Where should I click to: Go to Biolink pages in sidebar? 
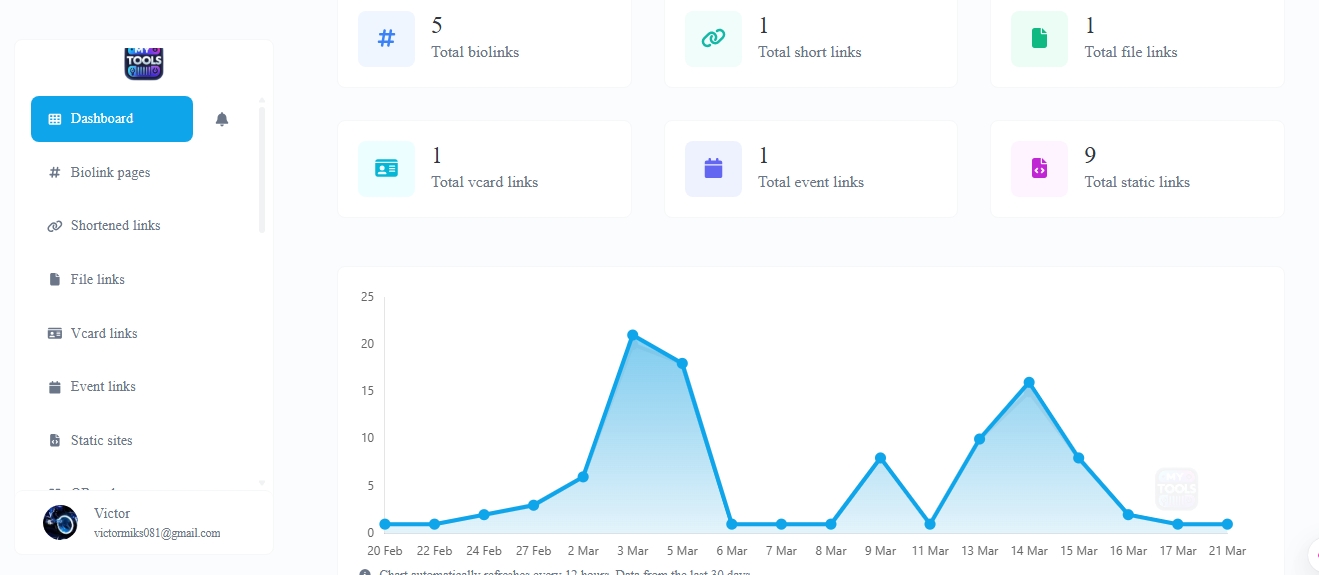coord(110,173)
